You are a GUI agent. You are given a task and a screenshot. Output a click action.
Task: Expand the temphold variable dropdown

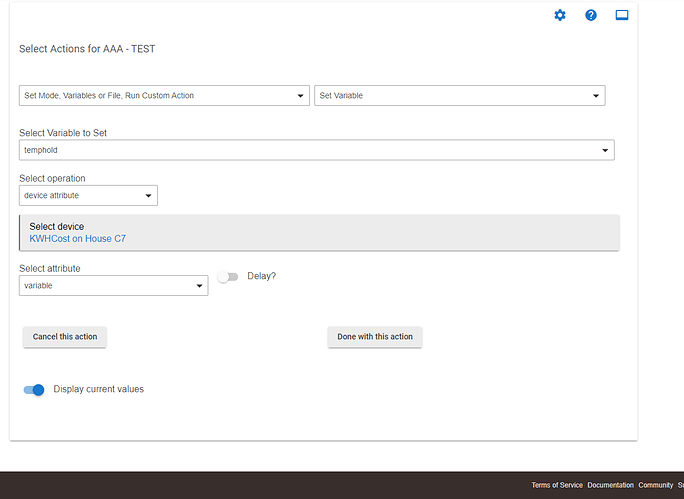pyautogui.click(x=317, y=150)
